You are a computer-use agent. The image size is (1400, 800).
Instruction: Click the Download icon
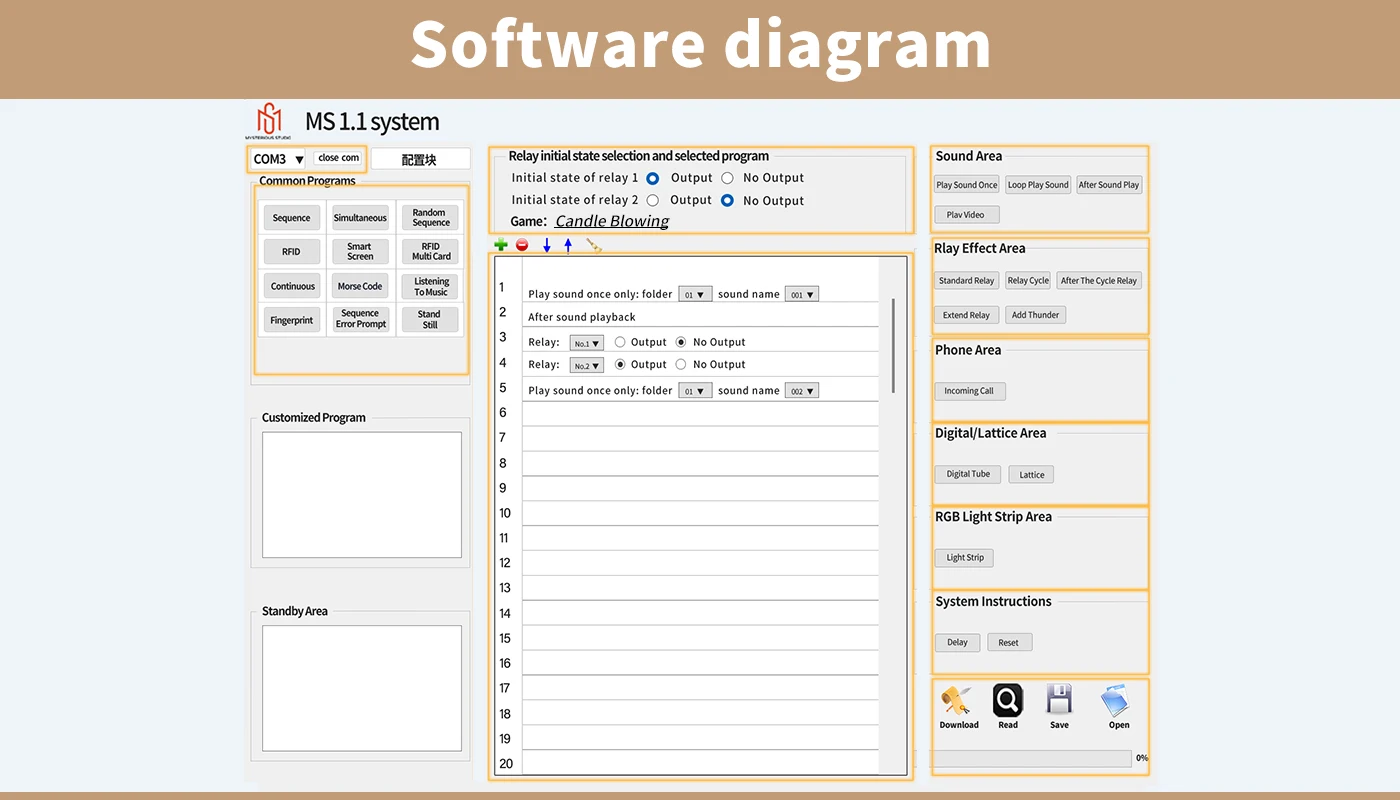click(958, 700)
